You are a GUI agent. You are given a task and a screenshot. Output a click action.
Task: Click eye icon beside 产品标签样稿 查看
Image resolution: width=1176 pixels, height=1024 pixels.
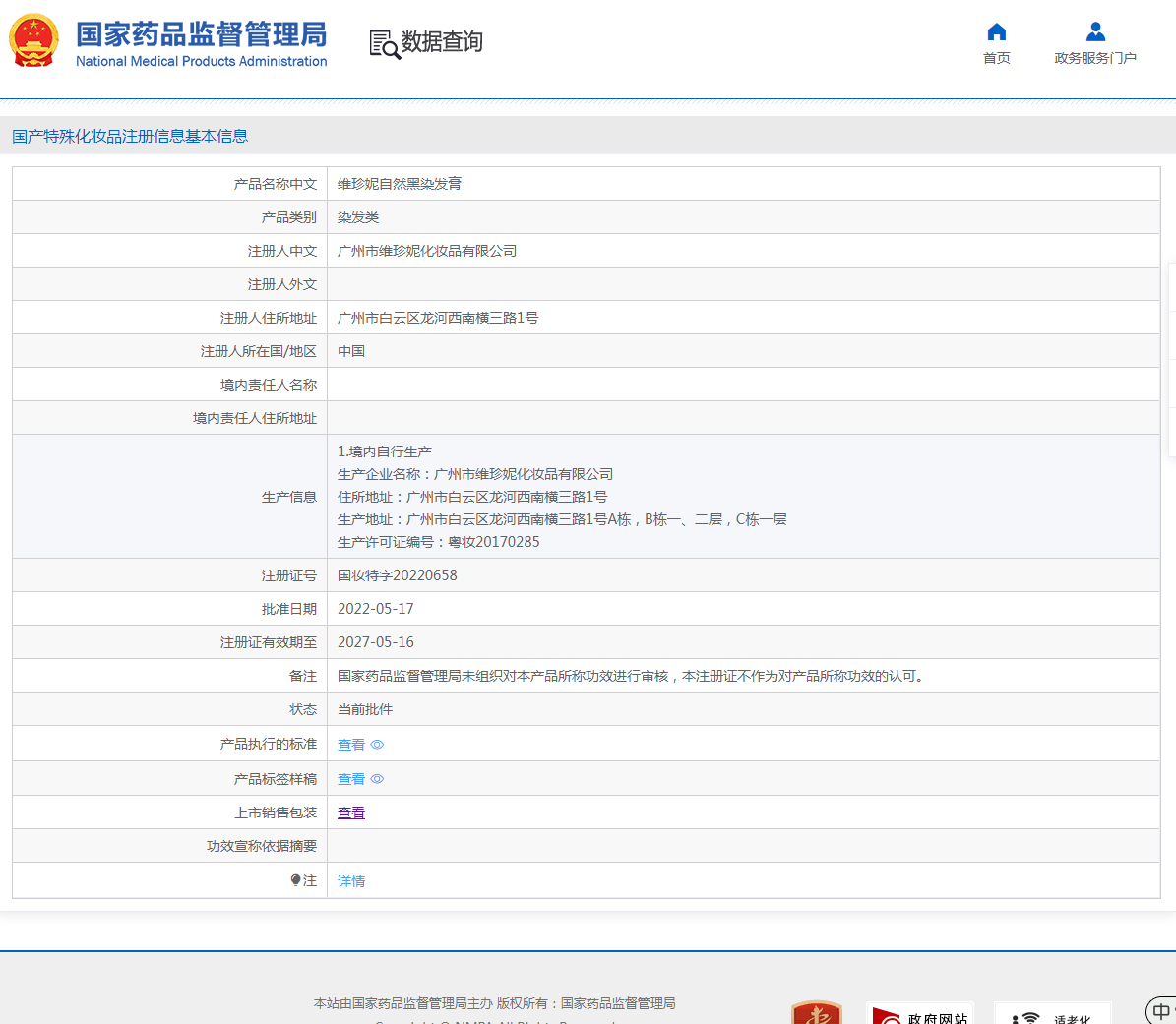point(377,779)
